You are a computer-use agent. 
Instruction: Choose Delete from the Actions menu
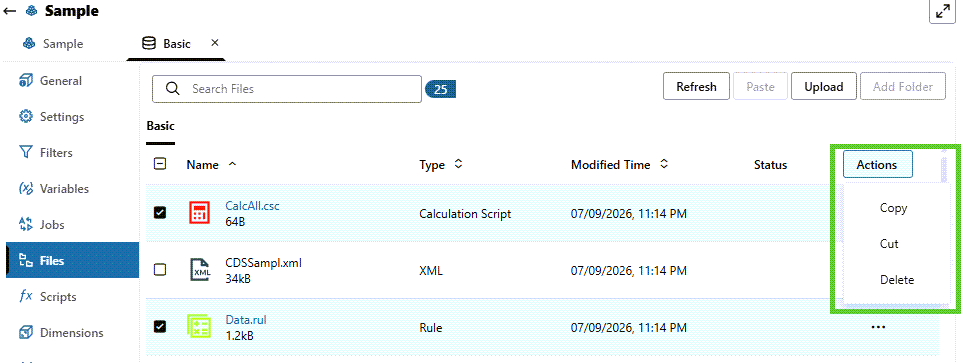[x=897, y=280]
